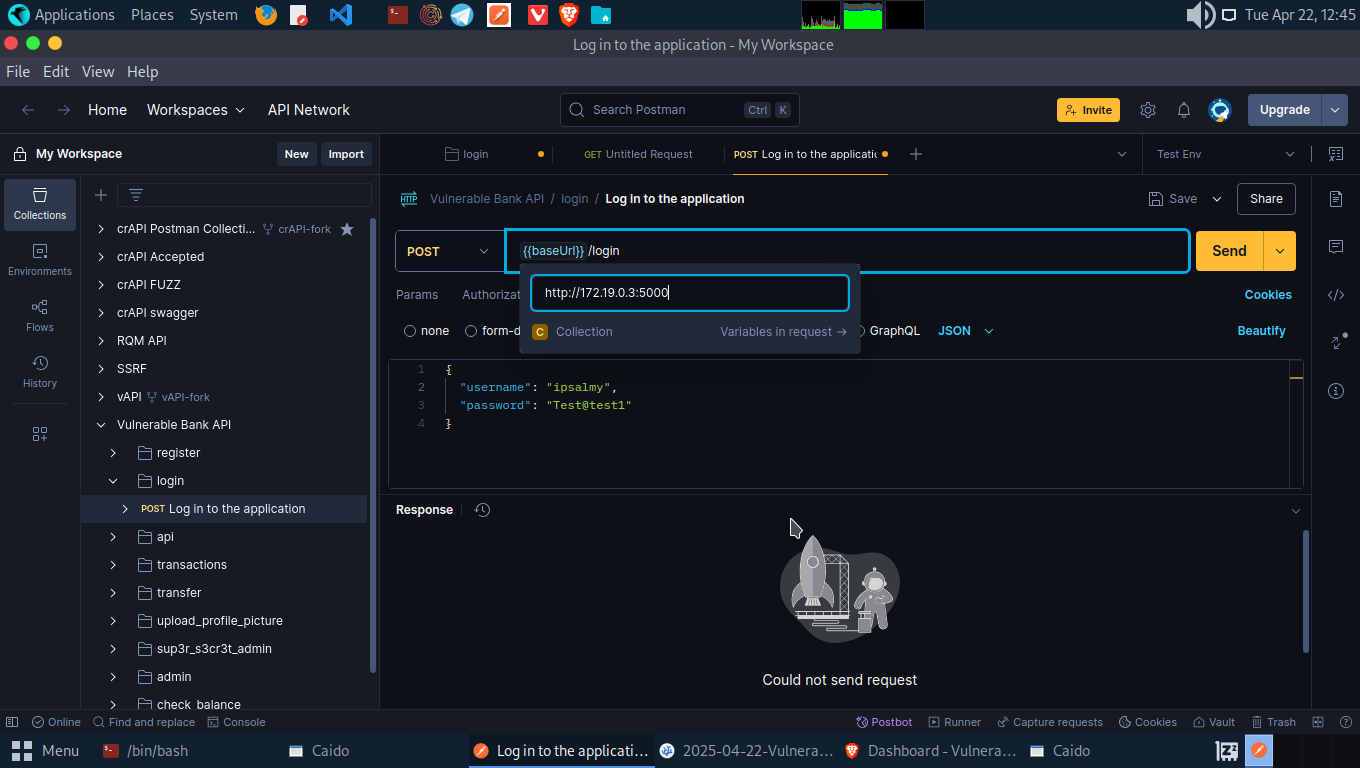Open the Save options dropdown arrow

click(1217, 199)
